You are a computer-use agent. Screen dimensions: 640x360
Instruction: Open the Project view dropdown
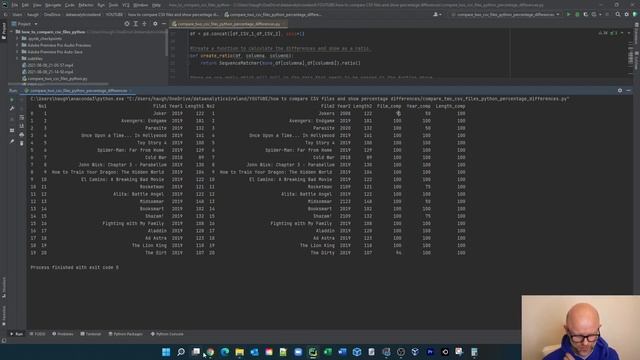coord(24,24)
